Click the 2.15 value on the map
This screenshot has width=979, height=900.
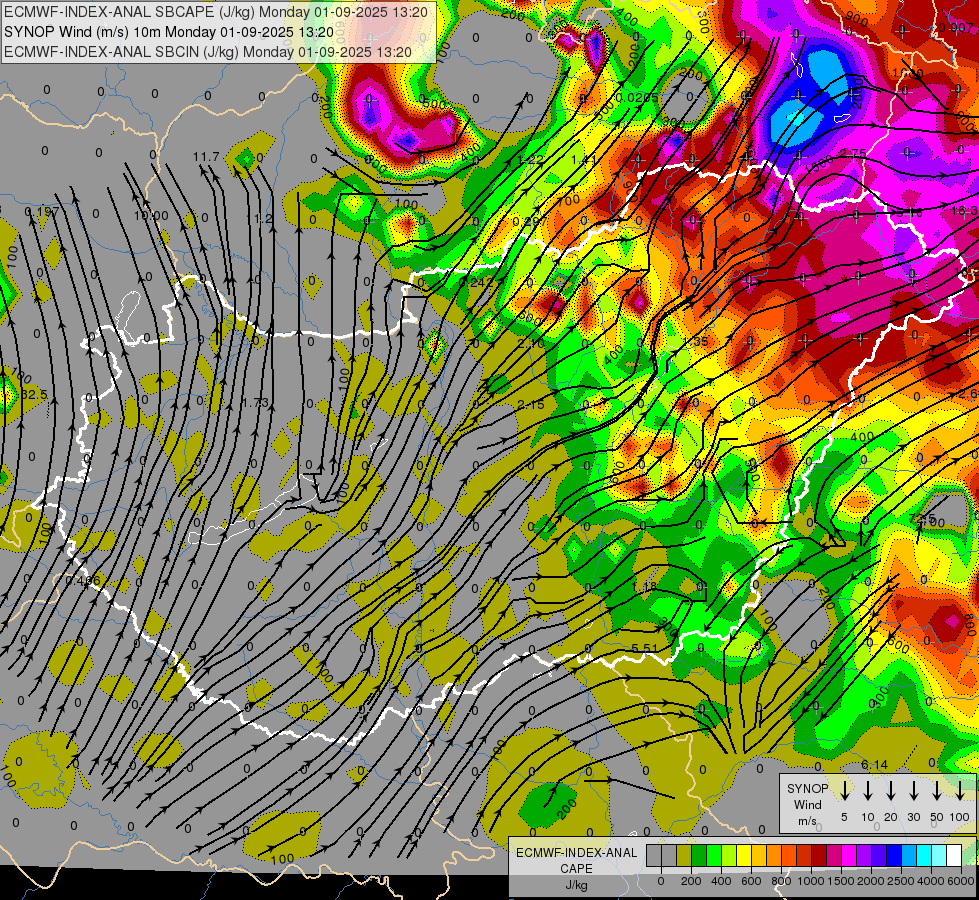coord(531,405)
